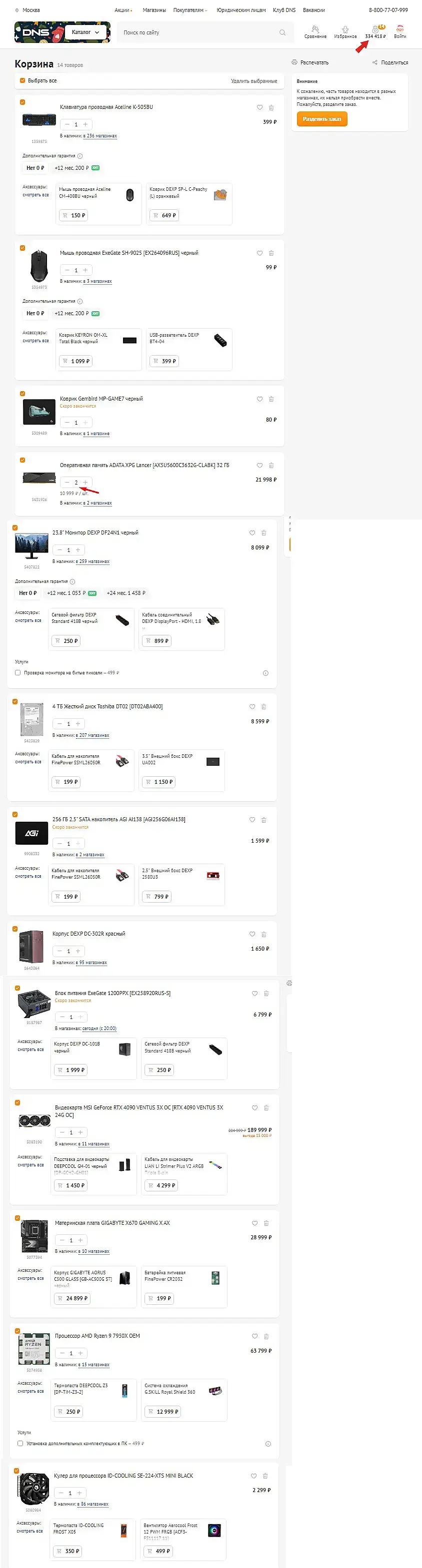Click the Войти login avatar icon
The image size is (422, 1568).
(x=400, y=28)
